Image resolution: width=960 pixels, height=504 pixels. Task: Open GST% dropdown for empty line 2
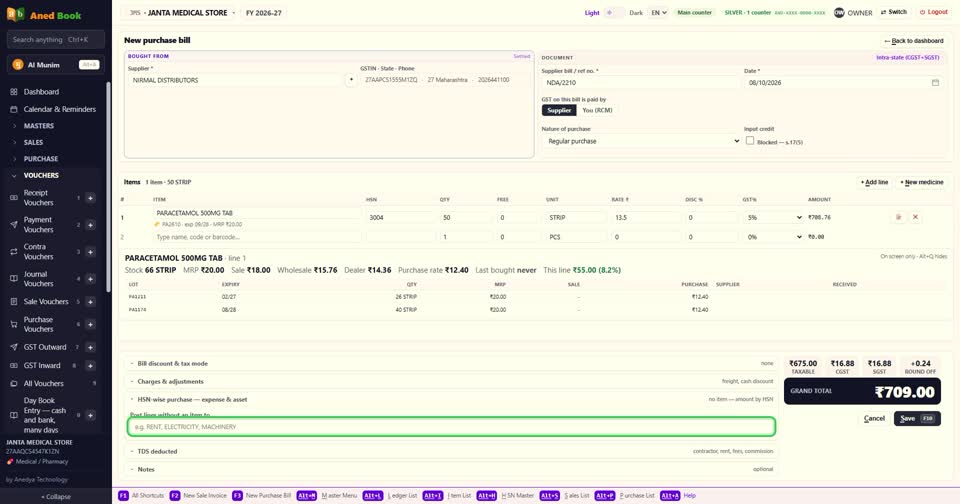[774, 237]
